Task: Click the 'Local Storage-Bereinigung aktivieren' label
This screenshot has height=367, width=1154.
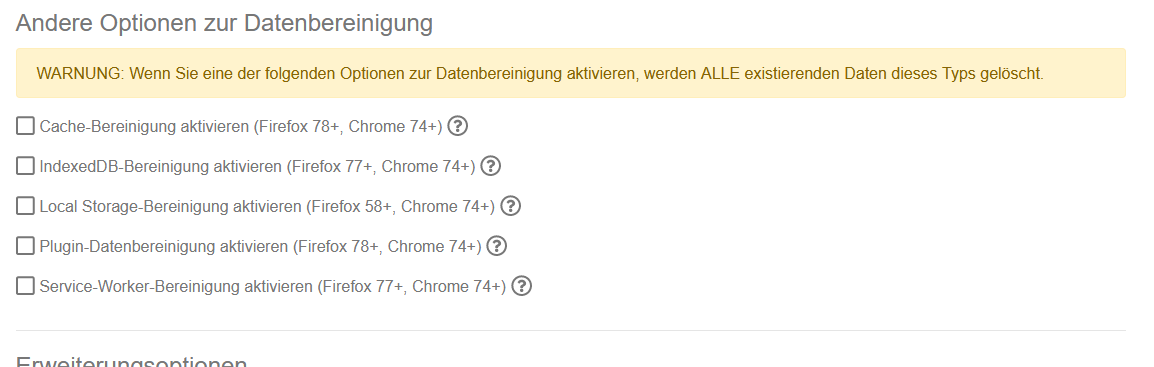Action: (x=171, y=207)
